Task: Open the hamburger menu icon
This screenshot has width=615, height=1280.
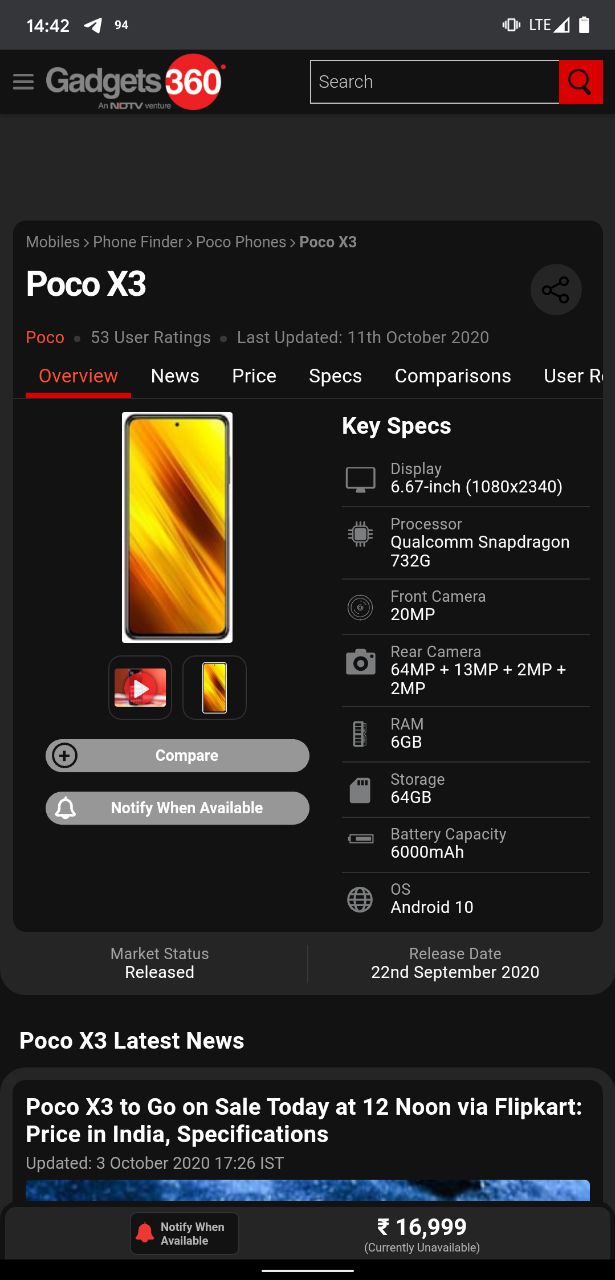Action: pyautogui.click(x=23, y=82)
